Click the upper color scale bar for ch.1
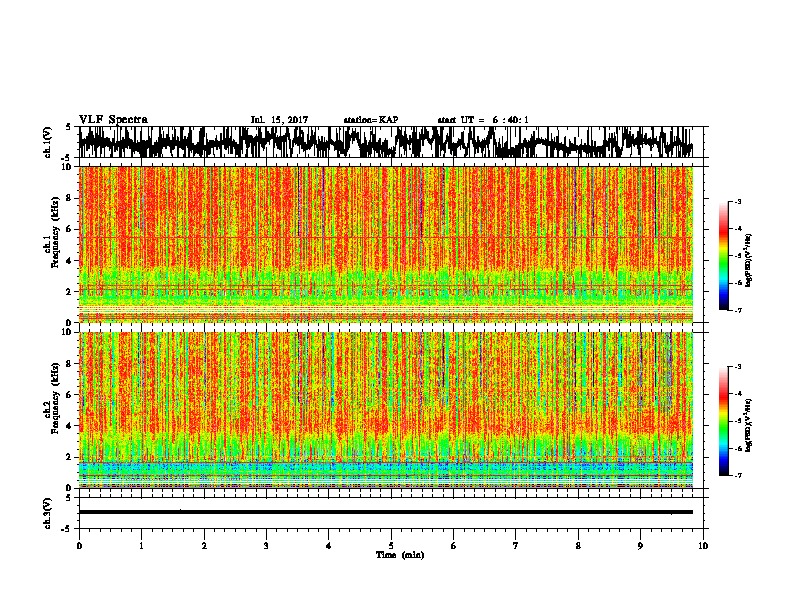792x612 pixels. [x=723, y=256]
